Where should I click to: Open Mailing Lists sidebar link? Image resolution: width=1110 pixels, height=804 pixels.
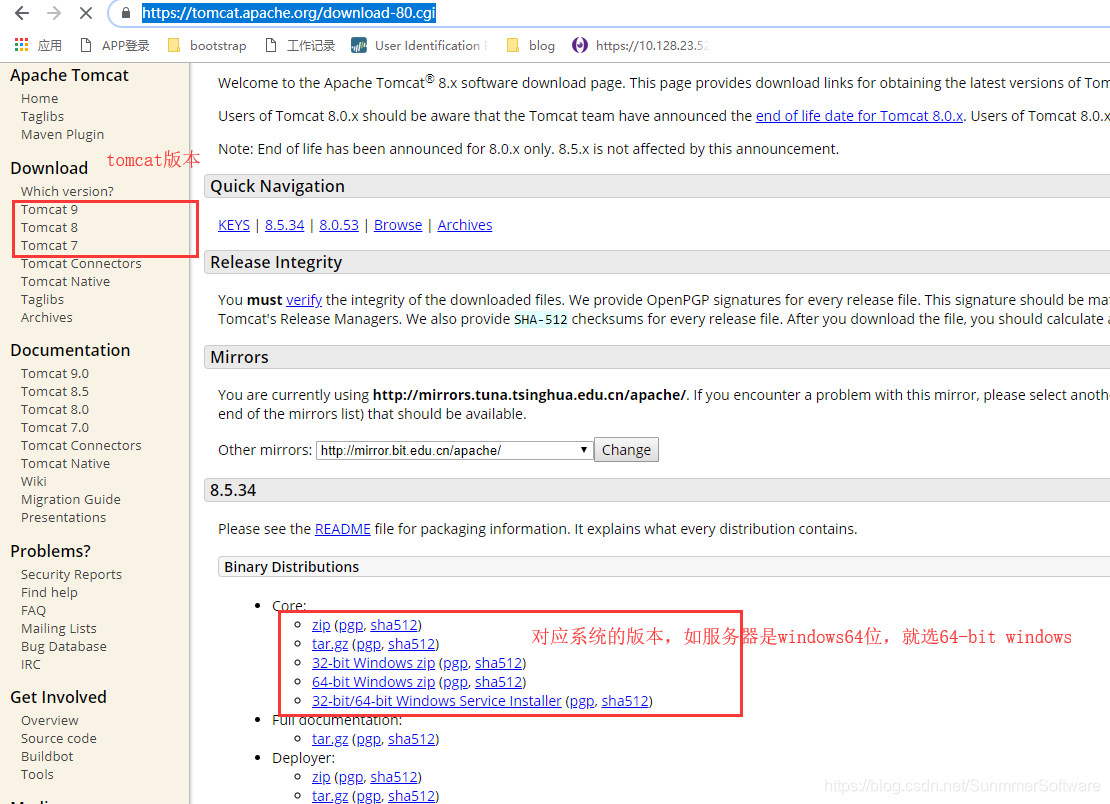click(x=59, y=628)
